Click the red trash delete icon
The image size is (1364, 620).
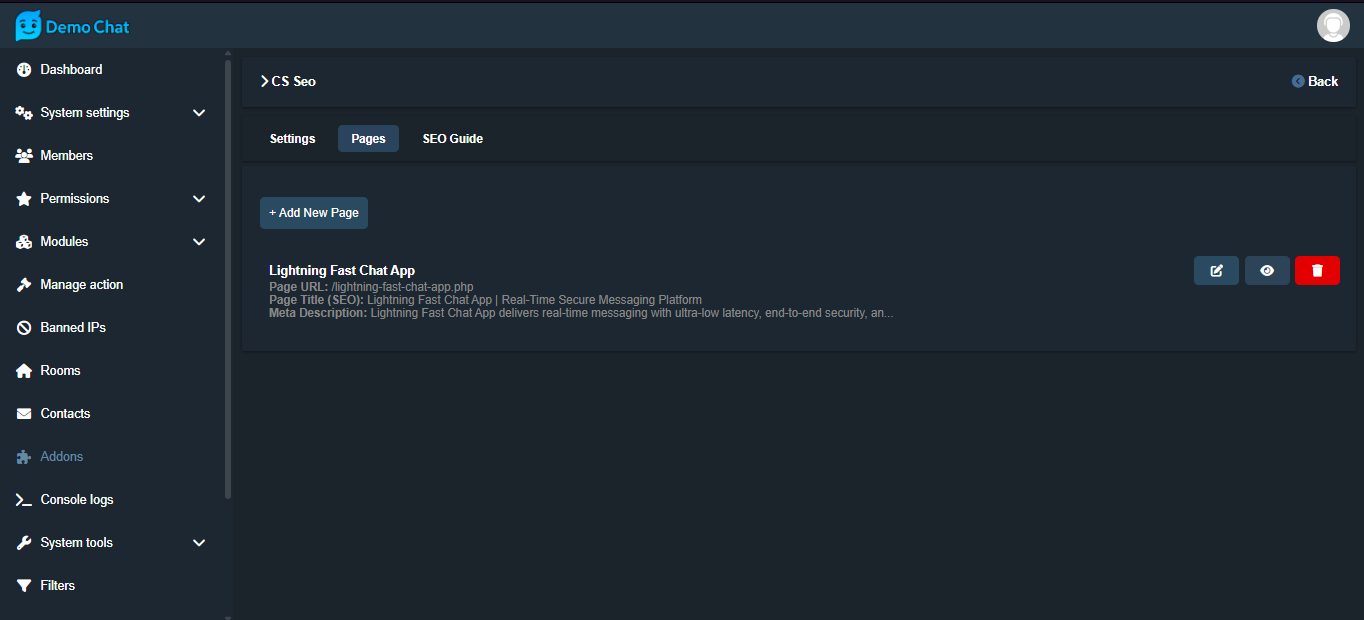(x=1317, y=271)
